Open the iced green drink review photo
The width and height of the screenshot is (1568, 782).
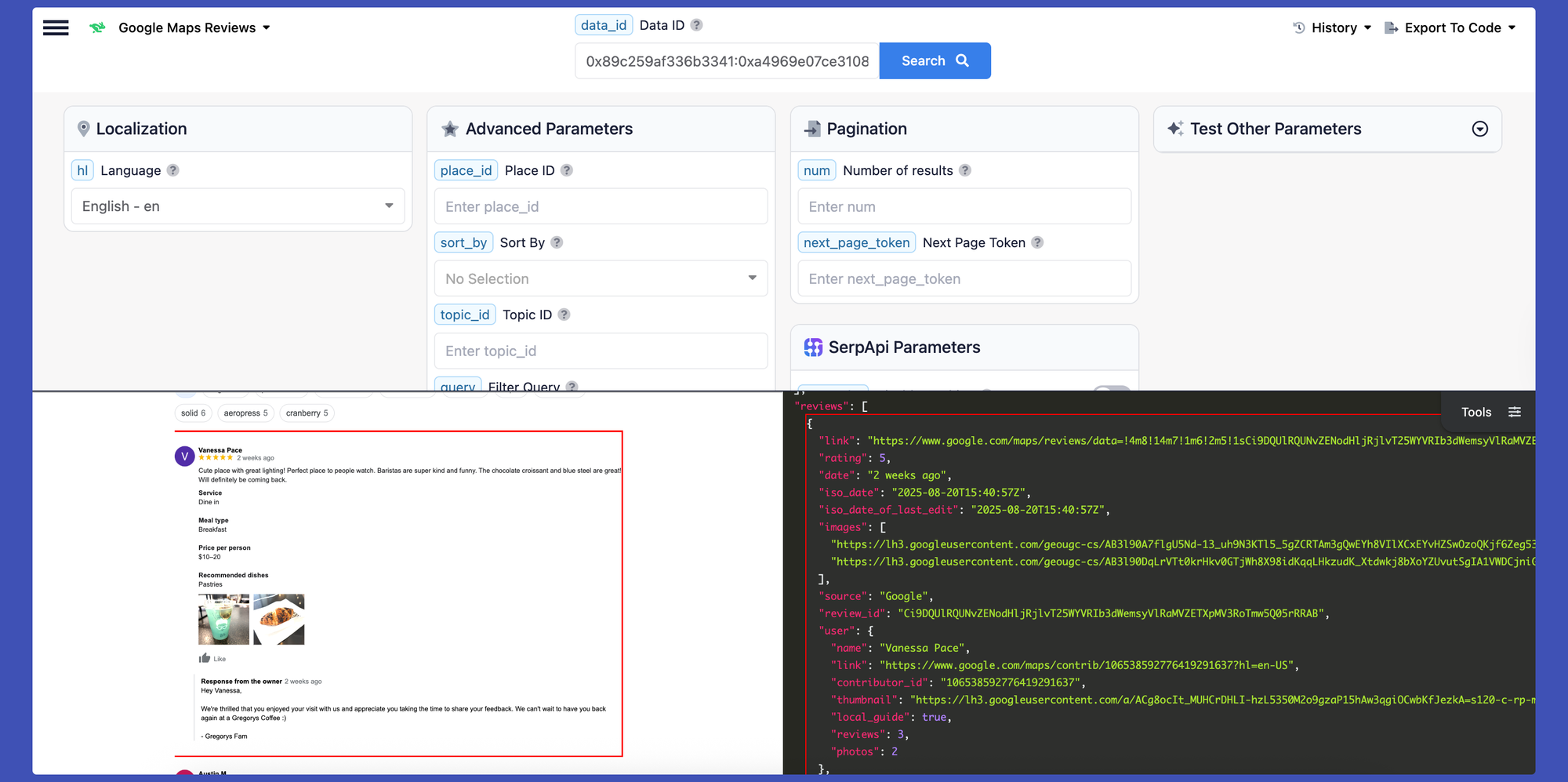223,619
